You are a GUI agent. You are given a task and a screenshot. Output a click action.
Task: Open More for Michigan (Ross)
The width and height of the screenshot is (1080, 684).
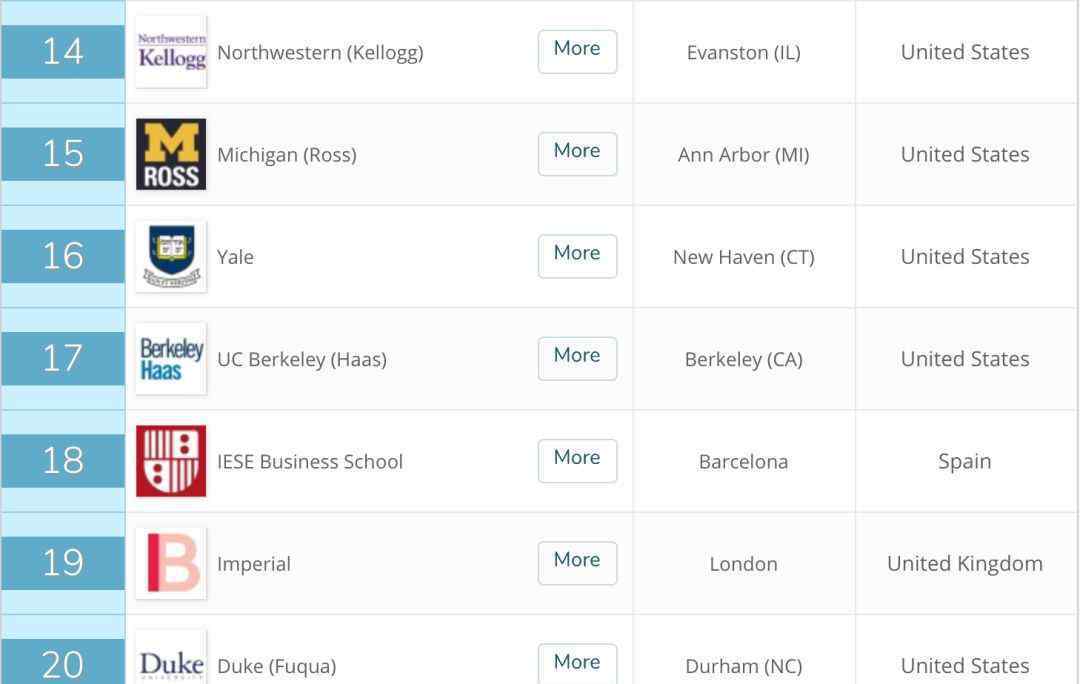577,154
